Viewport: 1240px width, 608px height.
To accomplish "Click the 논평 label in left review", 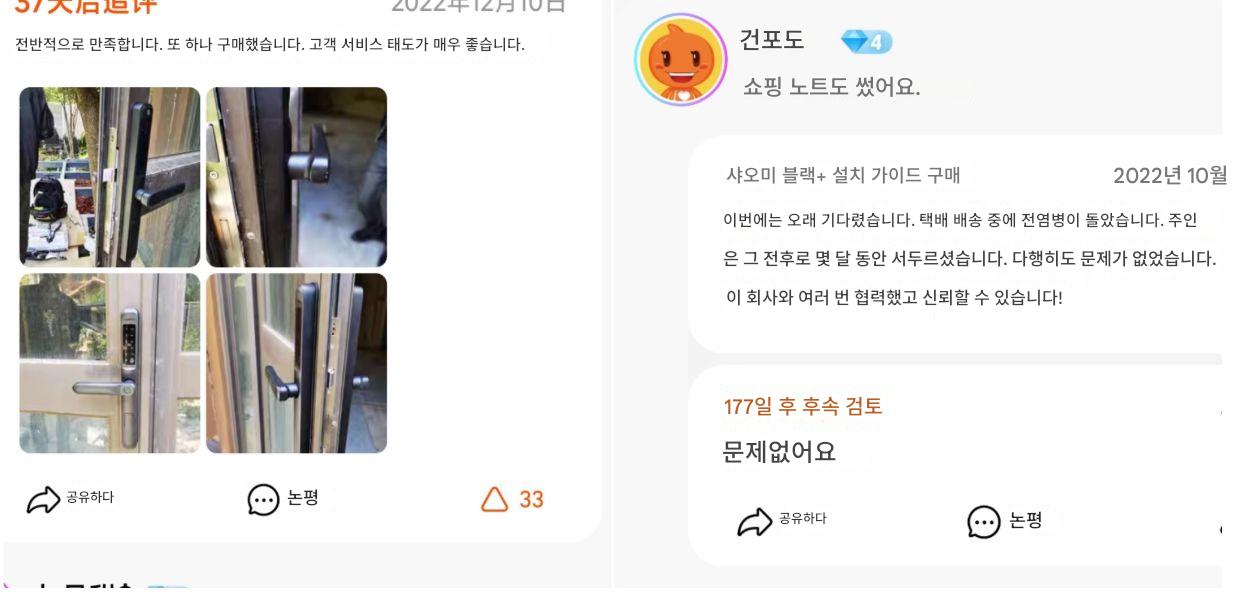I will click(303, 498).
